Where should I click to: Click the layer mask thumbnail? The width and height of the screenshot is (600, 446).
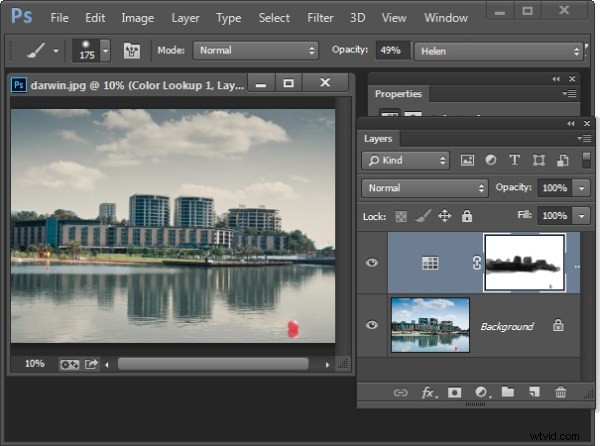pos(524,263)
